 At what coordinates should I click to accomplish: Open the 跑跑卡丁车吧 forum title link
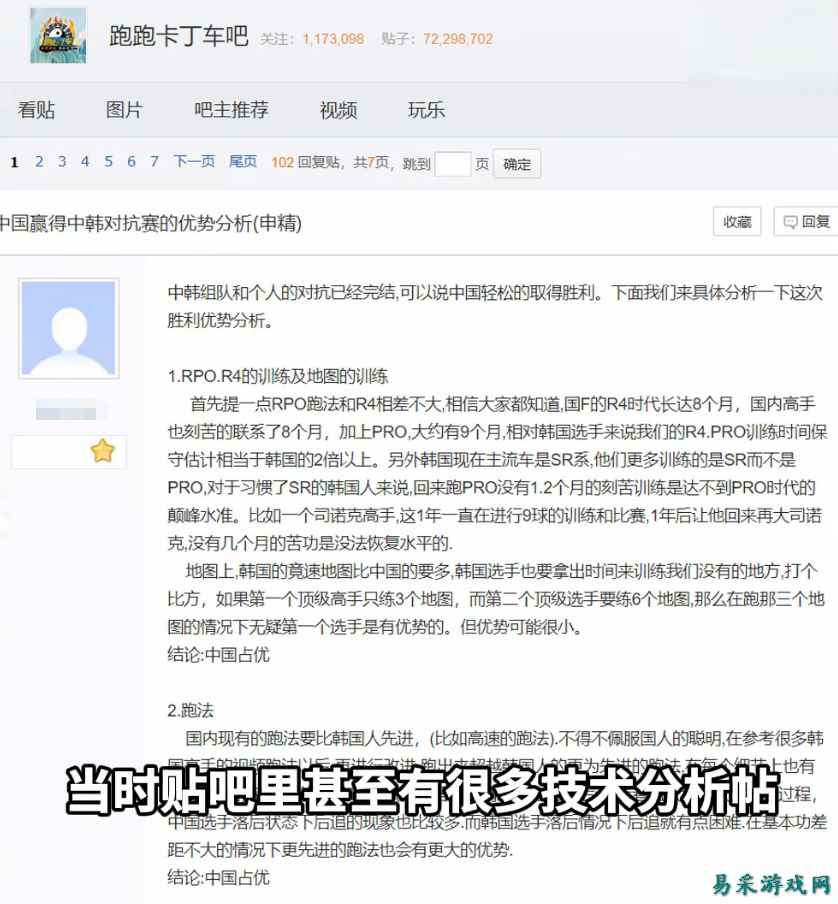(x=179, y=36)
